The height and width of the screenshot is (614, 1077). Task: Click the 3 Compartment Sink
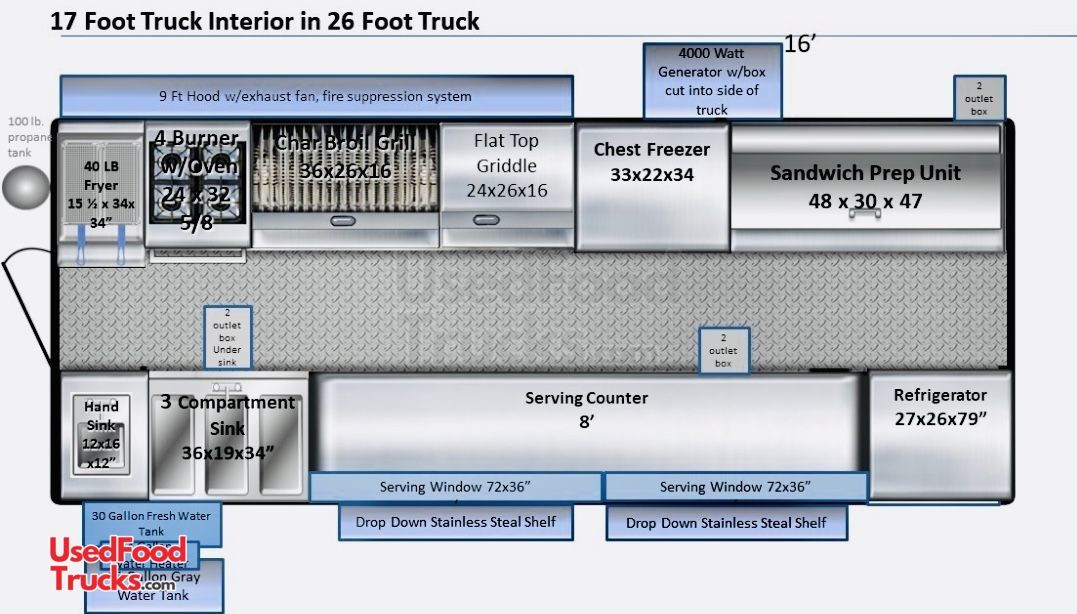click(229, 435)
